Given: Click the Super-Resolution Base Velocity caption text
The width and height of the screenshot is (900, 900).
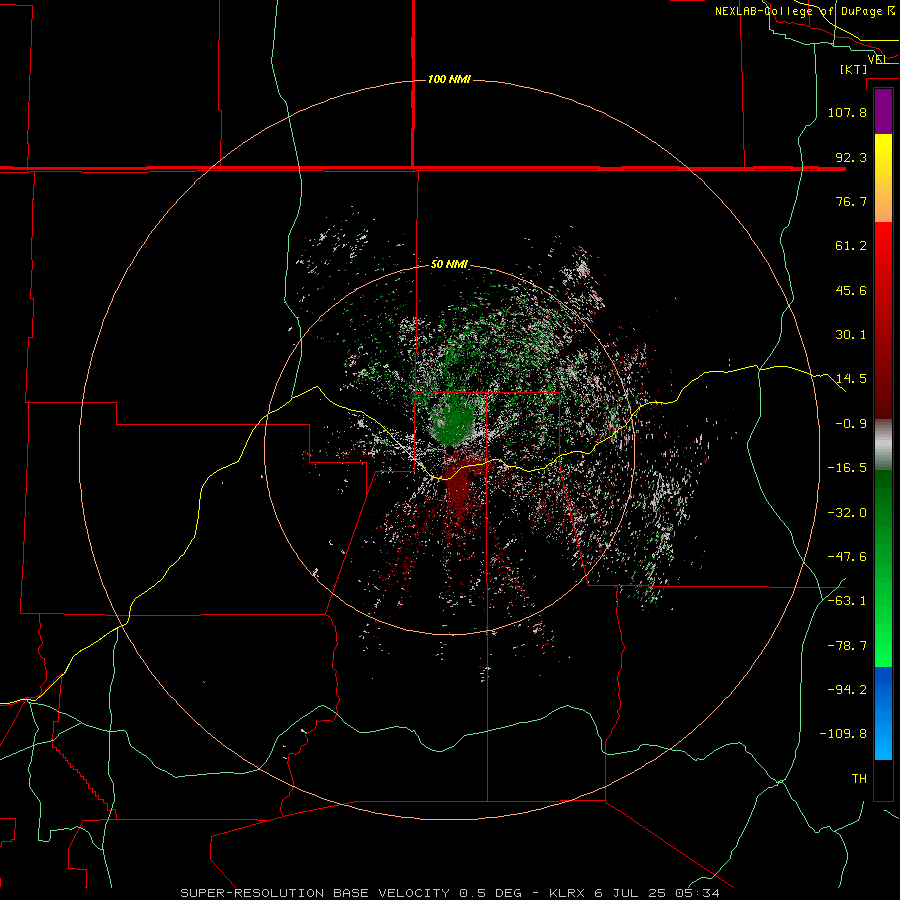Looking at the screenshot, I should point(450,893).
